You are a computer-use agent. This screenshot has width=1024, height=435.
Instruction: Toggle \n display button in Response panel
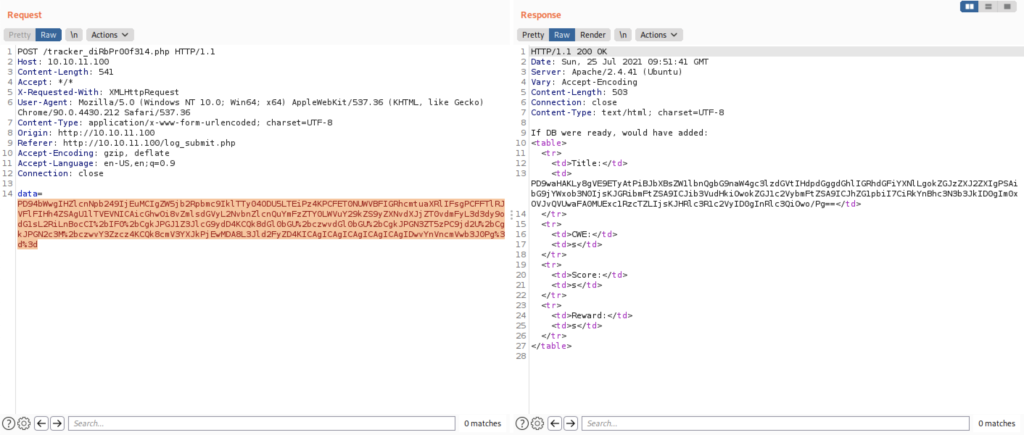(x=624, y=34)
